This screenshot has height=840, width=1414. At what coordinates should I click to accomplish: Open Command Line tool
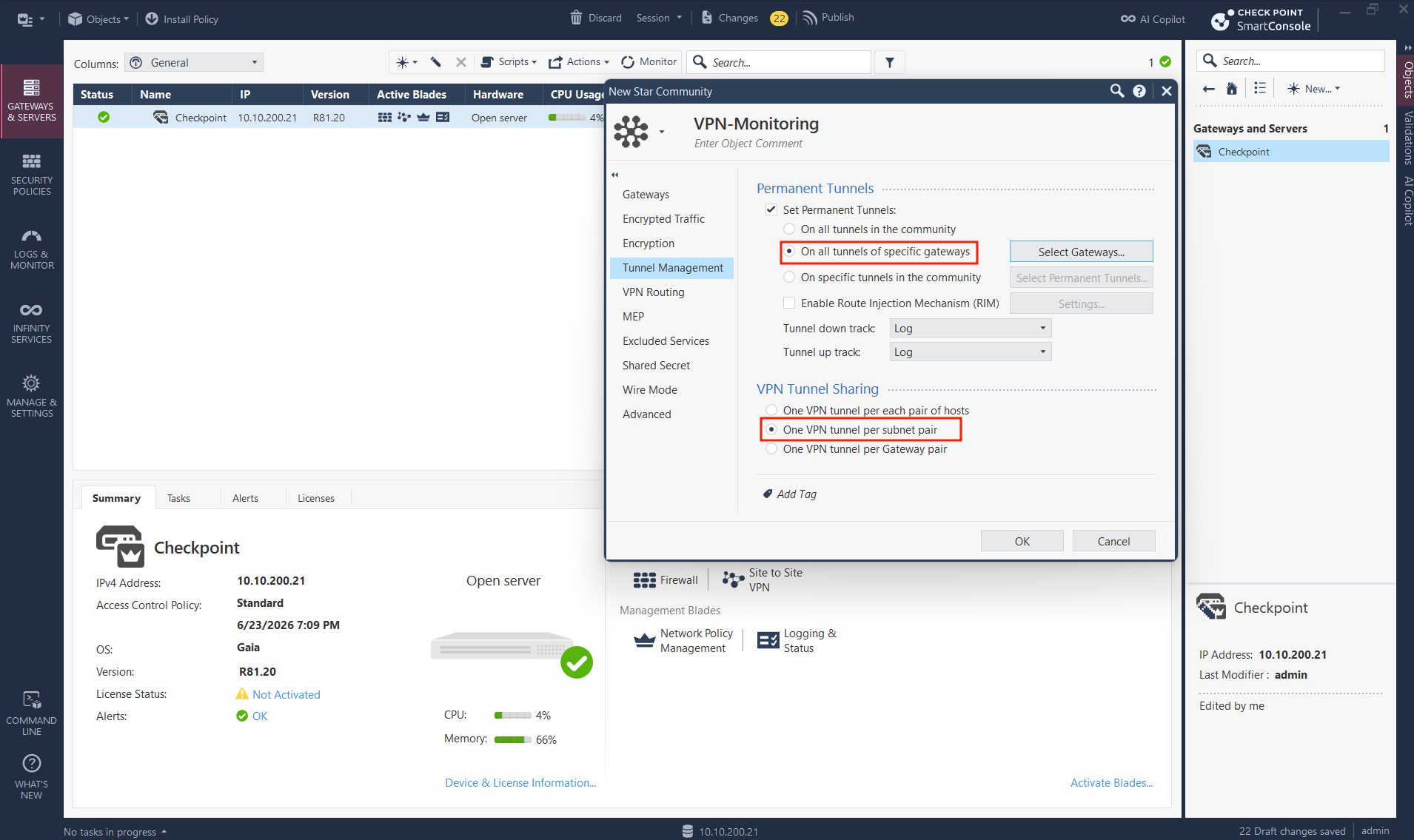tap(31, 713)
